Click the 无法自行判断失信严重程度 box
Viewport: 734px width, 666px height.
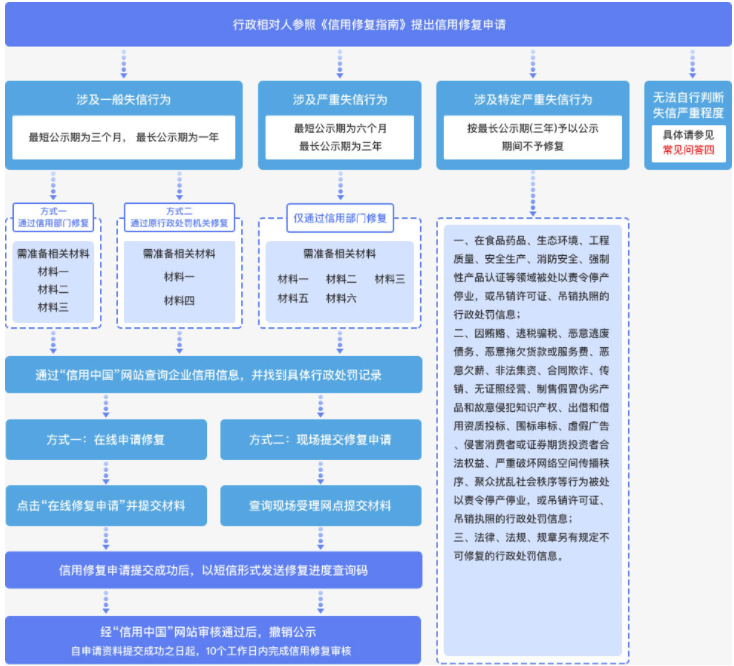click(x=688, y=105)
